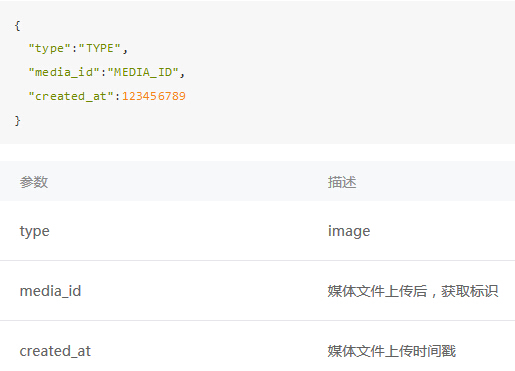Image resolution: width=515 pixels, height=371 pixels.
Task: Click the 媒体文件上传时间戳 description text
Action: tap(392, 351)
